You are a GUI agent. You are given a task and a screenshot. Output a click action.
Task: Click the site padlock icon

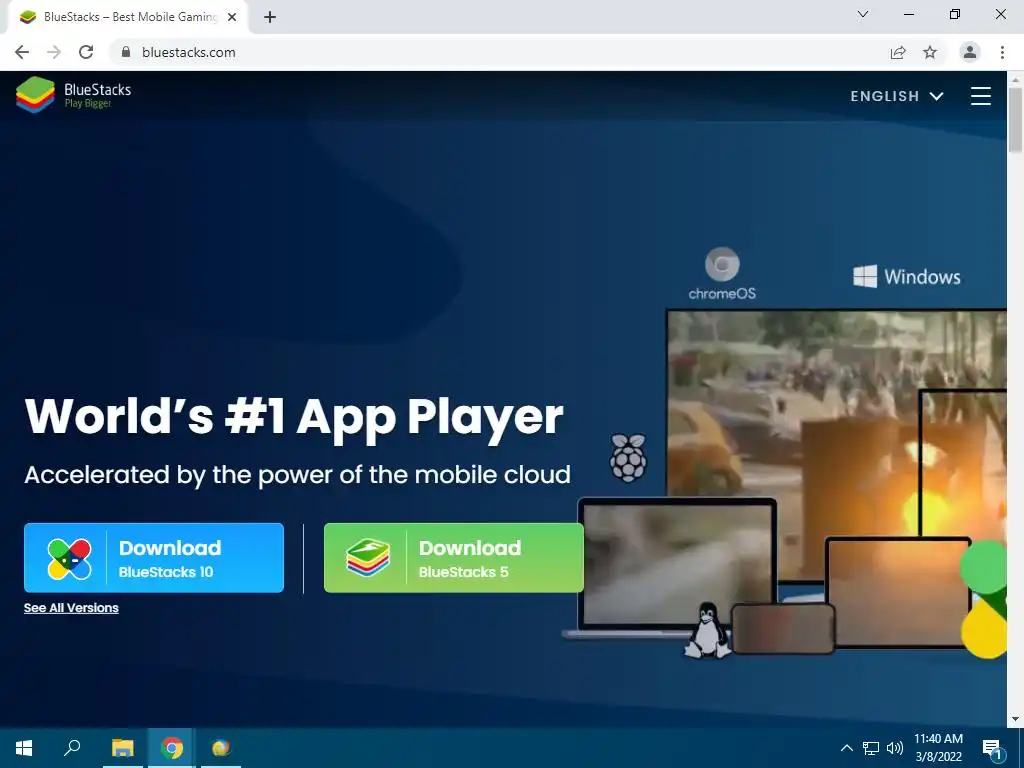pos(126,52)
